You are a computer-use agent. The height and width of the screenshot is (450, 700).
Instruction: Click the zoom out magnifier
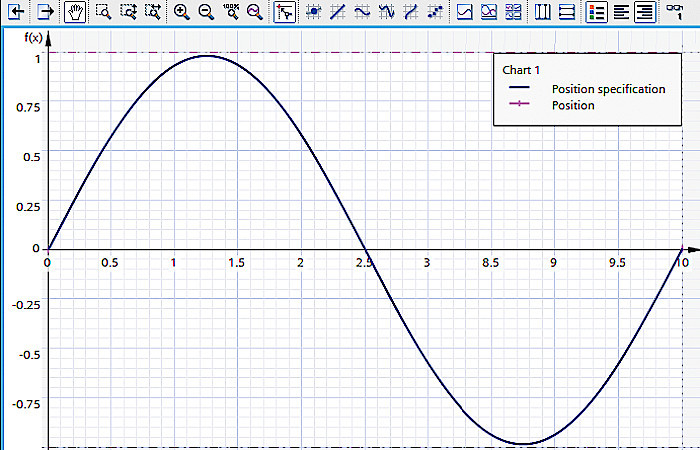[206, 12]
